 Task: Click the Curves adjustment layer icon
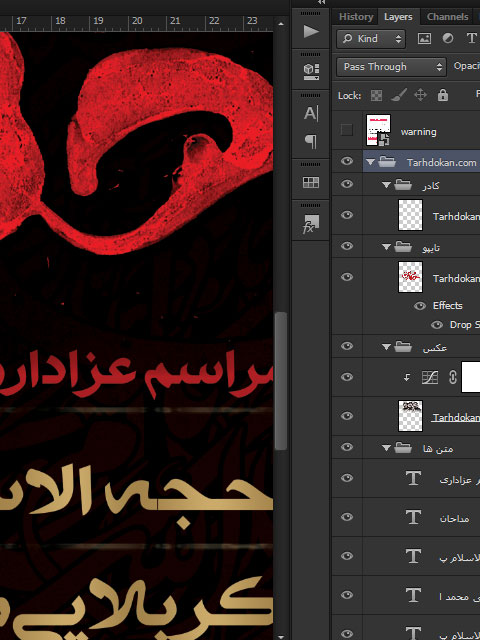(x=430, y=377)
